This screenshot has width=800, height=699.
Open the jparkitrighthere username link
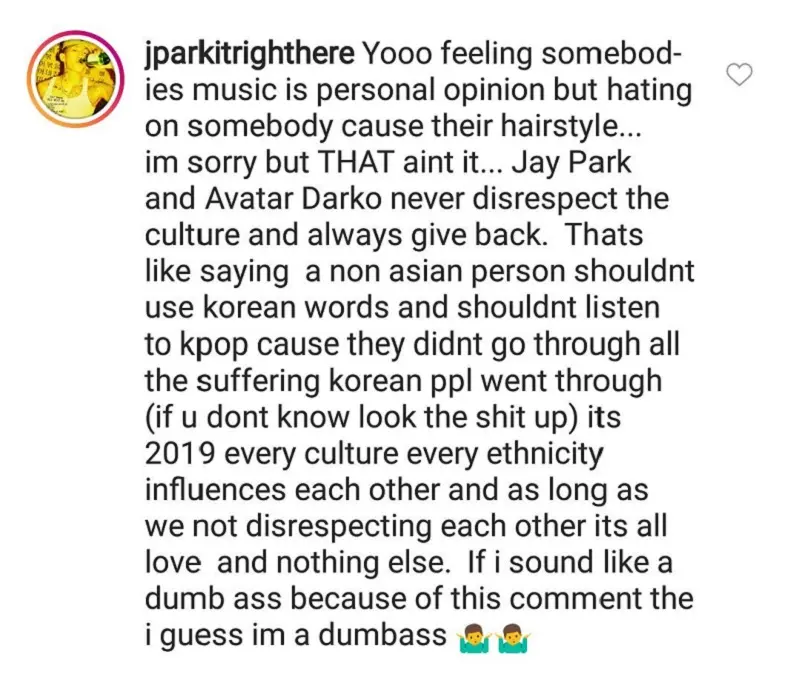pyautogui.click(x=249, y=55)
